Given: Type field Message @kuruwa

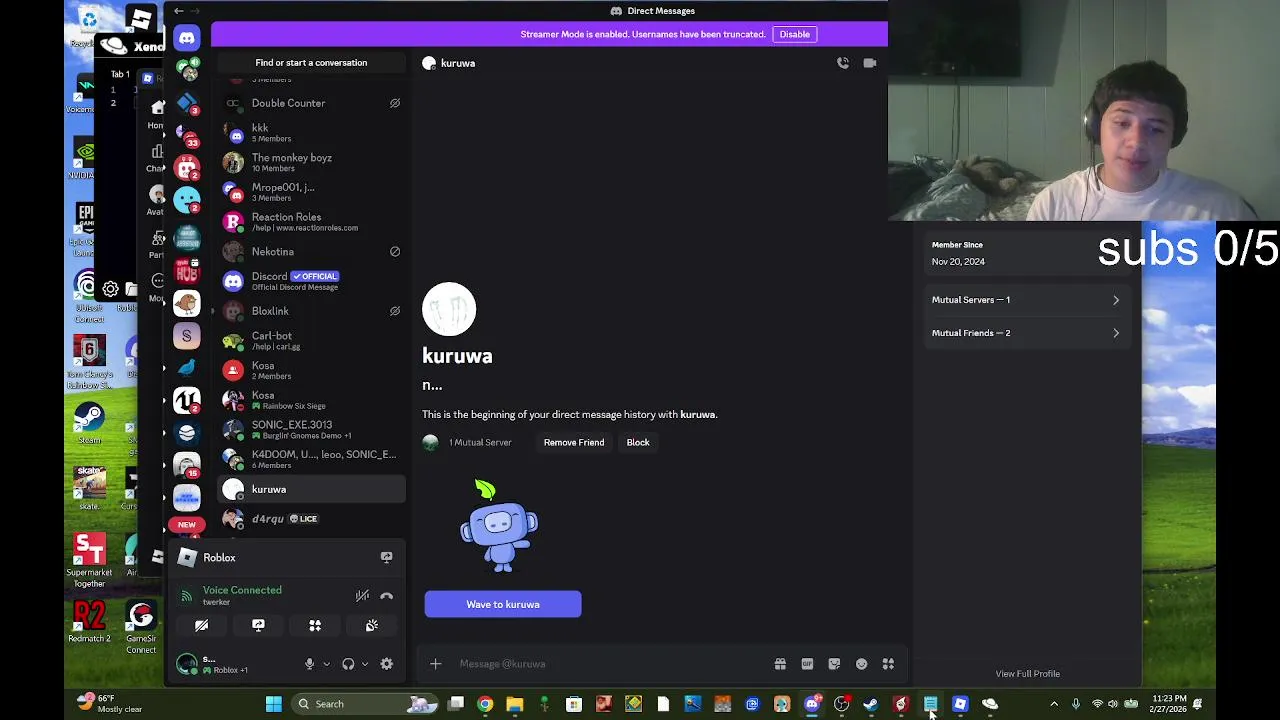Looking at the screenshot, I should [610, 664].
